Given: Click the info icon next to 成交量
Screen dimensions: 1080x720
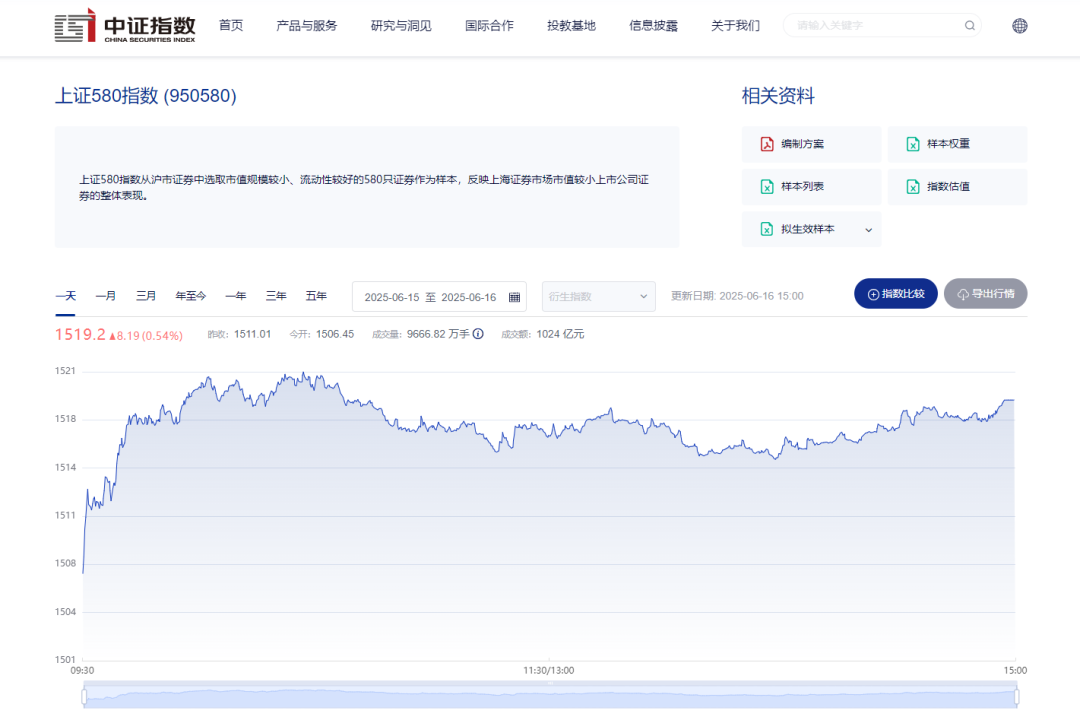Looking at the screenshot, I should [x=478, y=334].
